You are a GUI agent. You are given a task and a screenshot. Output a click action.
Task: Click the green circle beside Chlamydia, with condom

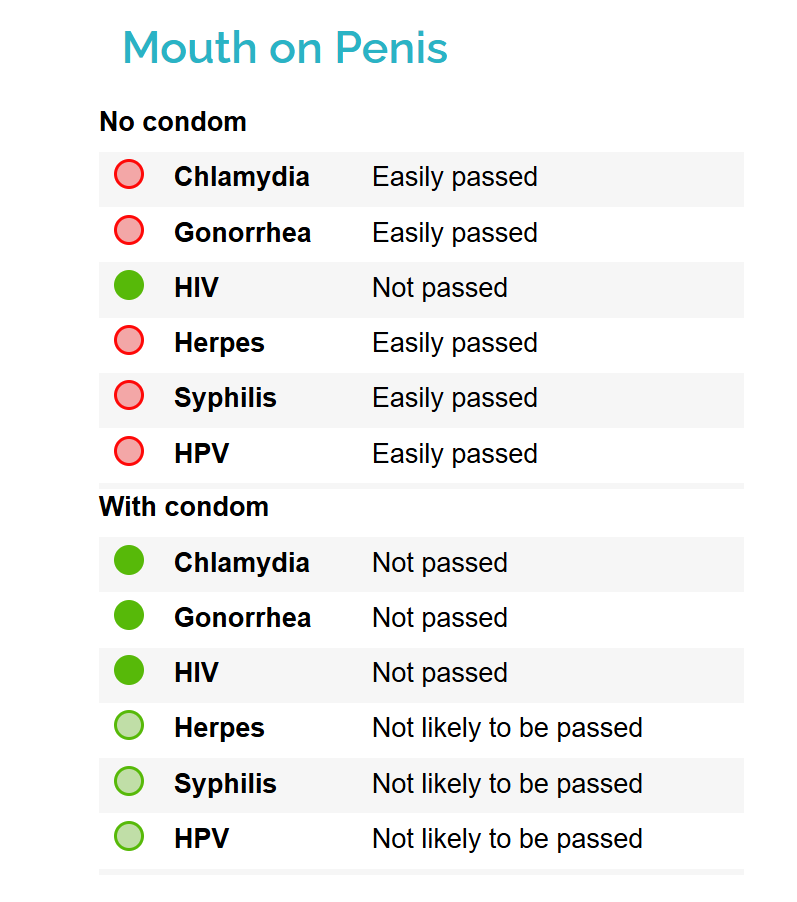pos(129,561)
